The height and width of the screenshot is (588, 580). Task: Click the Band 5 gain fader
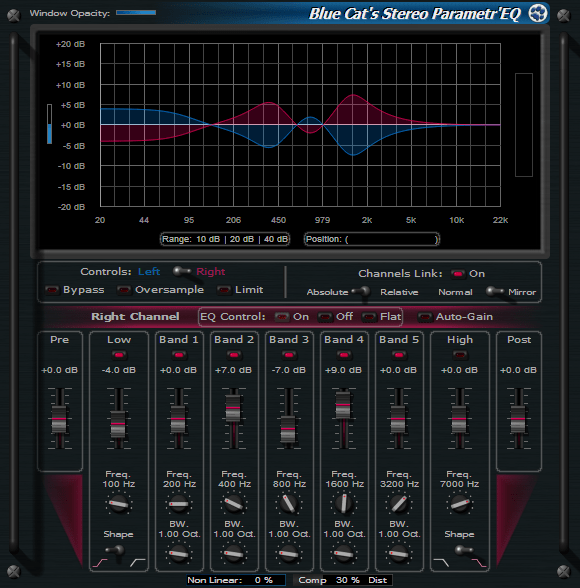(398, 418)
